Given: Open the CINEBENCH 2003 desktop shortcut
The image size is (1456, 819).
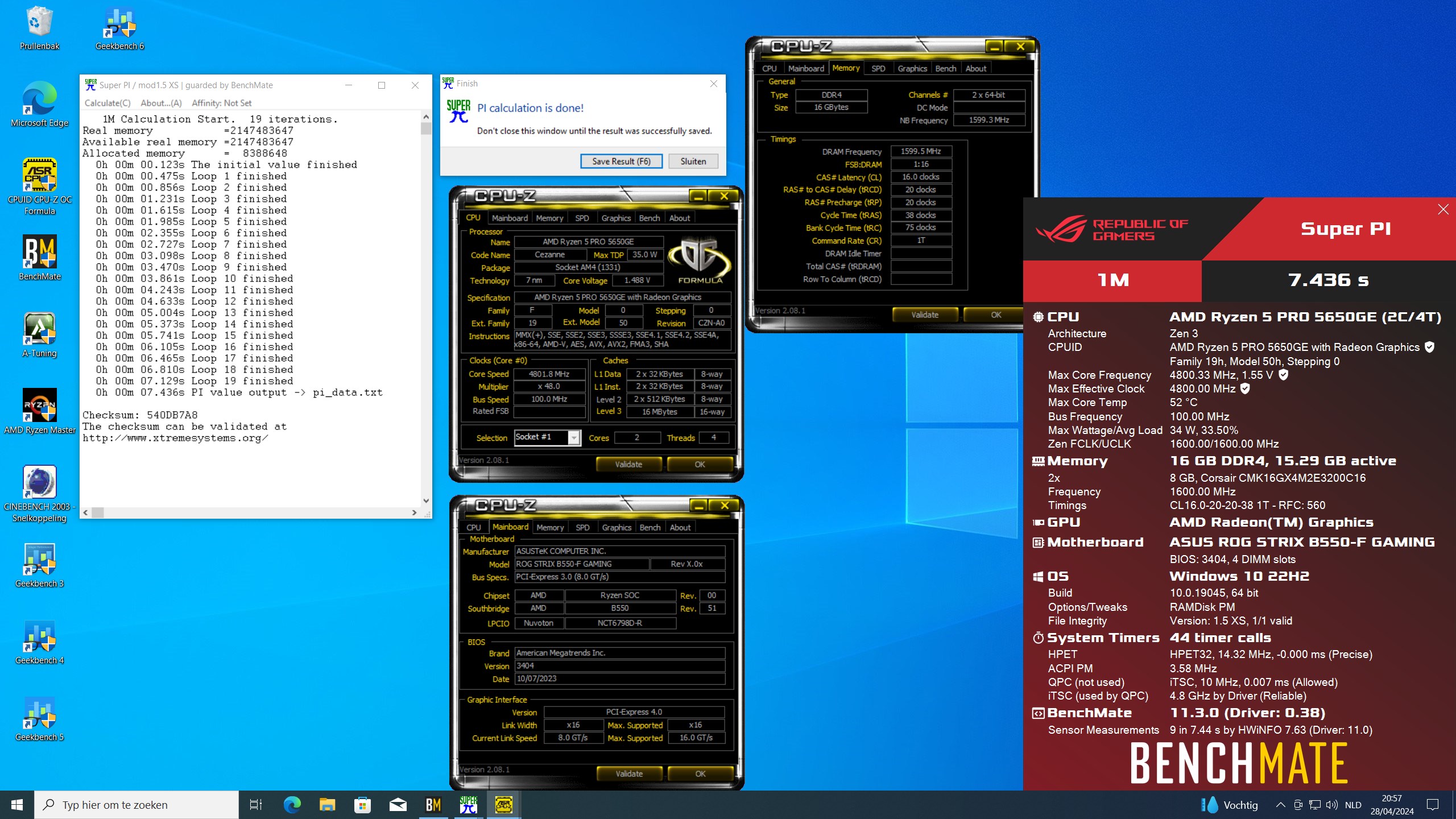Looking at the screenshot, I should pos(39,494).
